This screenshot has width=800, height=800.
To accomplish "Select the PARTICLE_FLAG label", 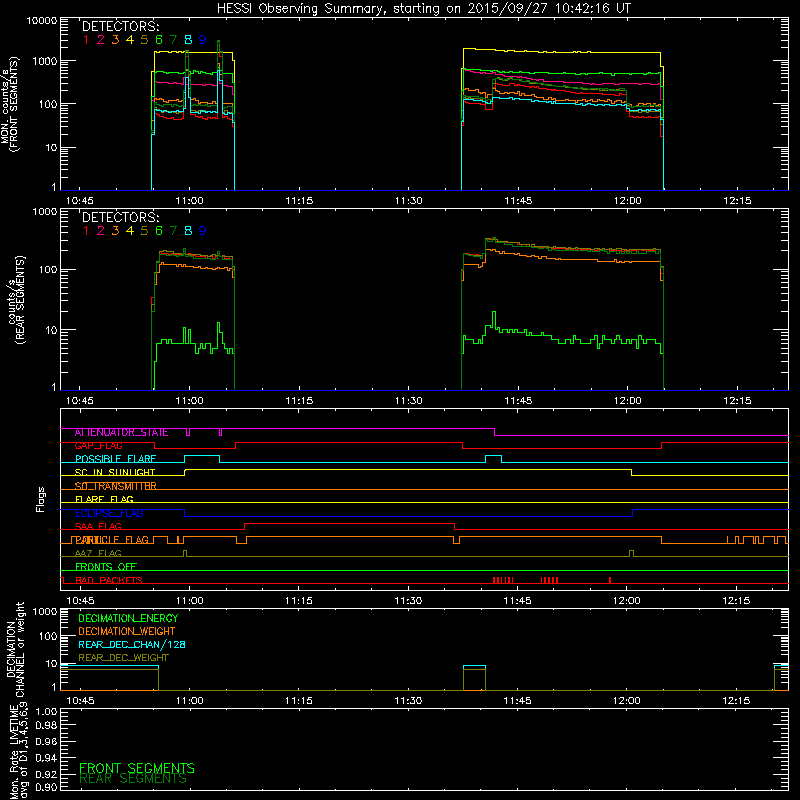I will (112, 539).
